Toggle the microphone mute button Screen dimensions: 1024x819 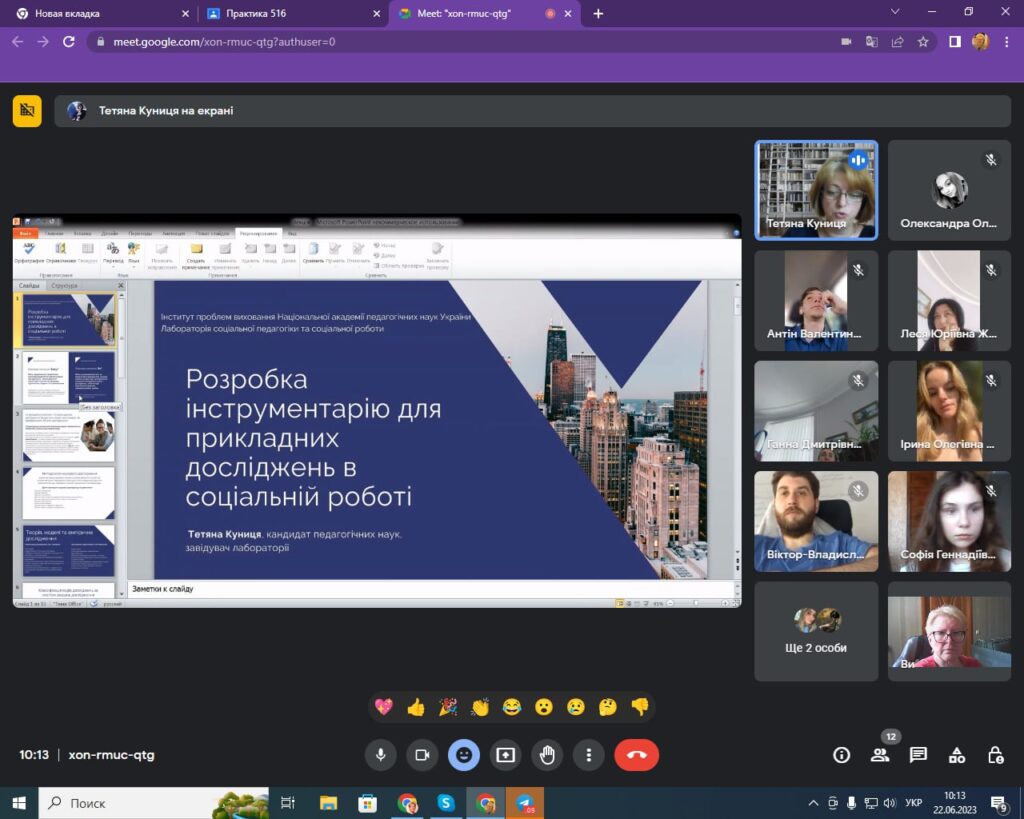pyautogui.click(x=380, y=755)
